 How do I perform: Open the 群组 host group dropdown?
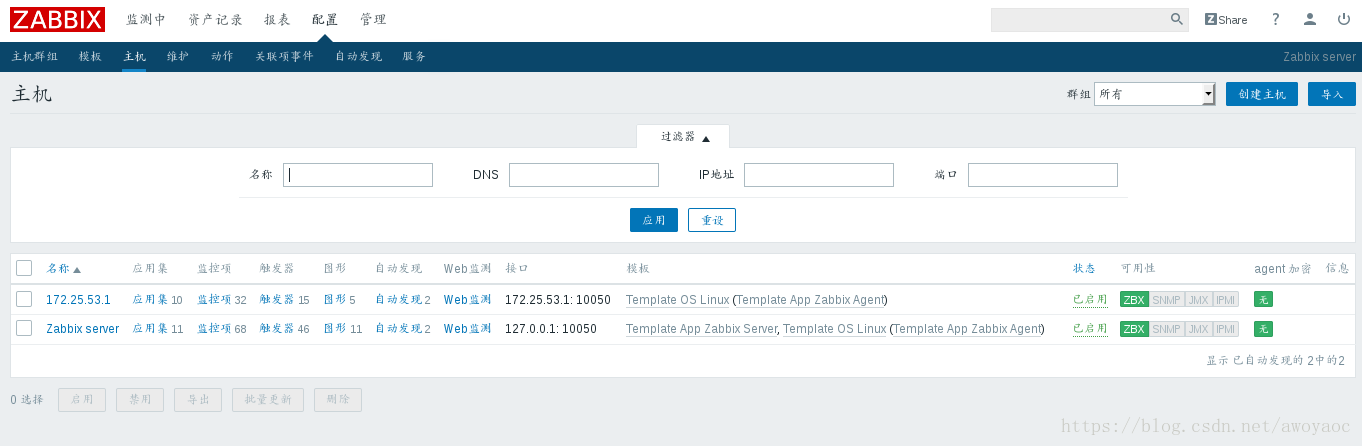point(1155,94)
